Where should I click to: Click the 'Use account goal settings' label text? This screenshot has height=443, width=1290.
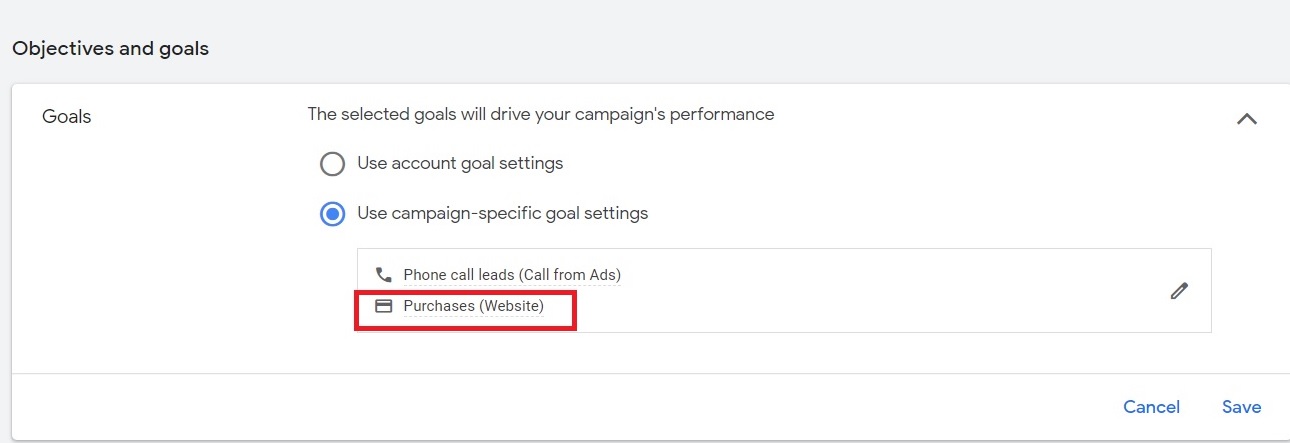pos(460,163)
